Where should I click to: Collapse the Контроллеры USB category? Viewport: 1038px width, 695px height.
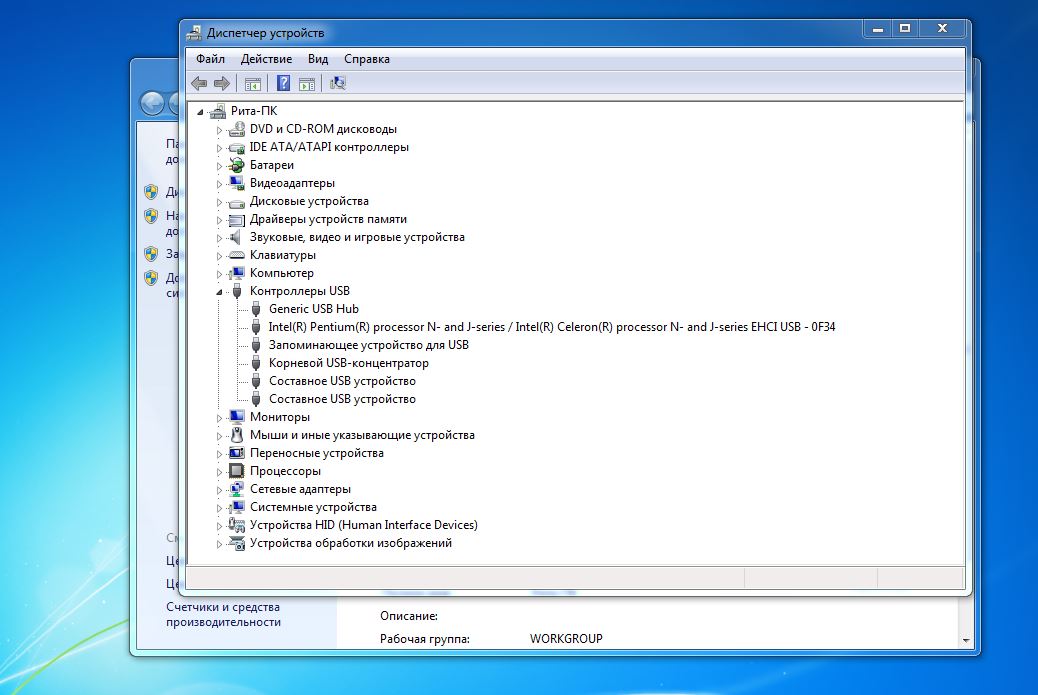coord(219,292)
